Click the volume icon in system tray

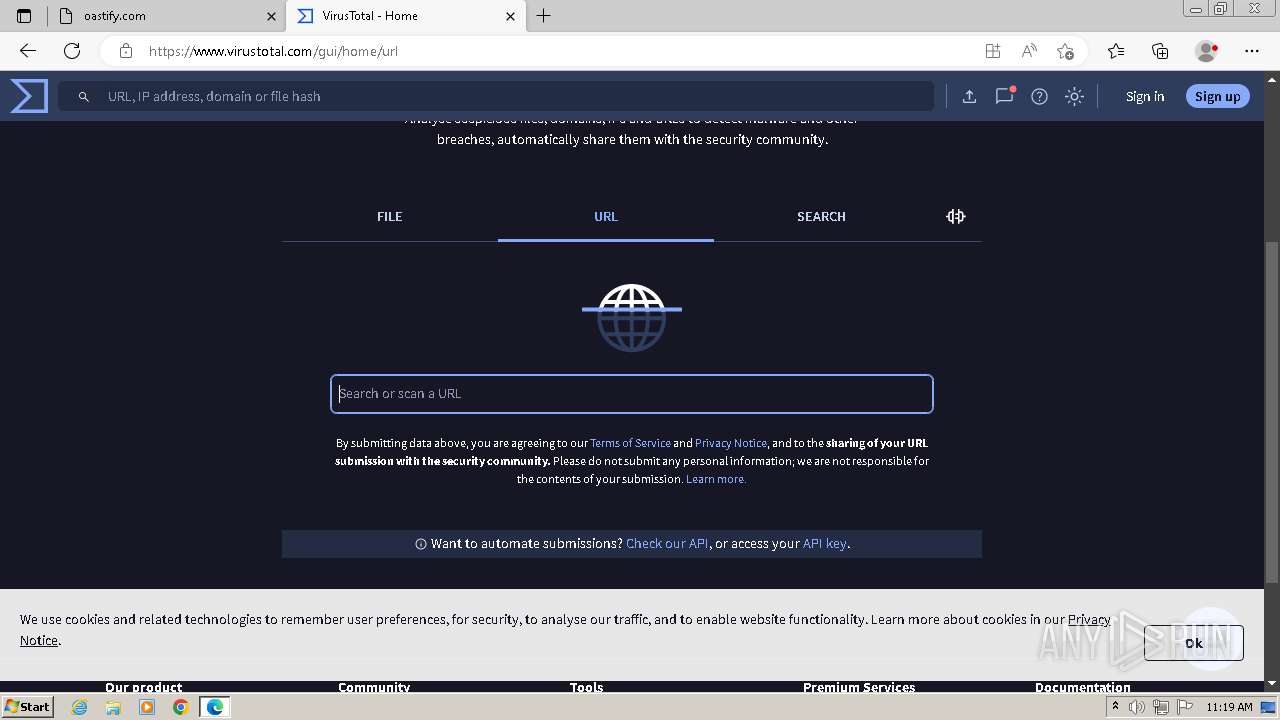click(1137, 707)
